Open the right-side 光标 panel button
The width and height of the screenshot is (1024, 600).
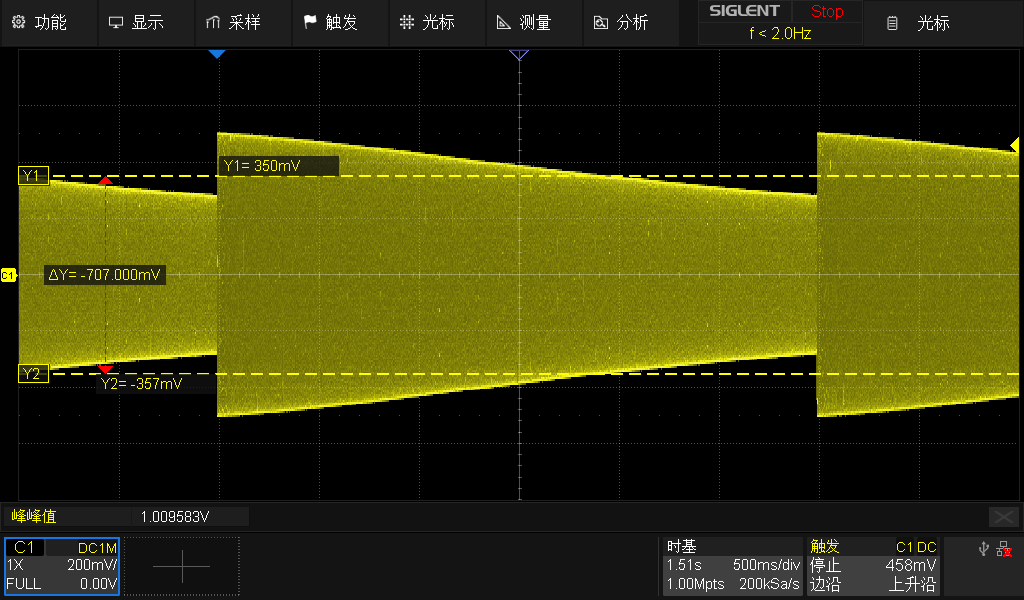click(944, 24)
